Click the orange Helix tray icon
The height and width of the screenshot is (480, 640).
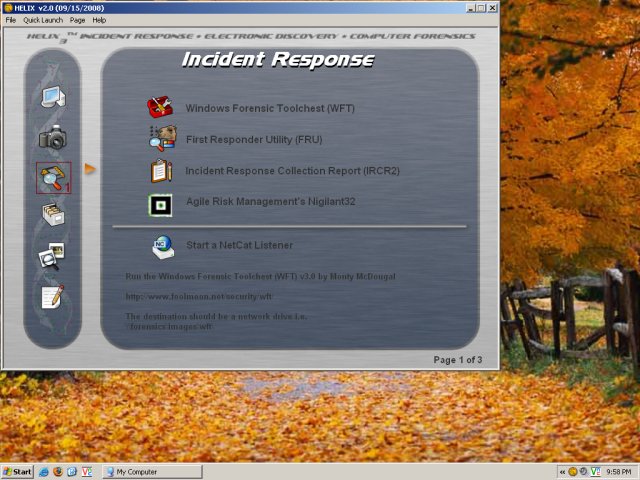point(573,472)
